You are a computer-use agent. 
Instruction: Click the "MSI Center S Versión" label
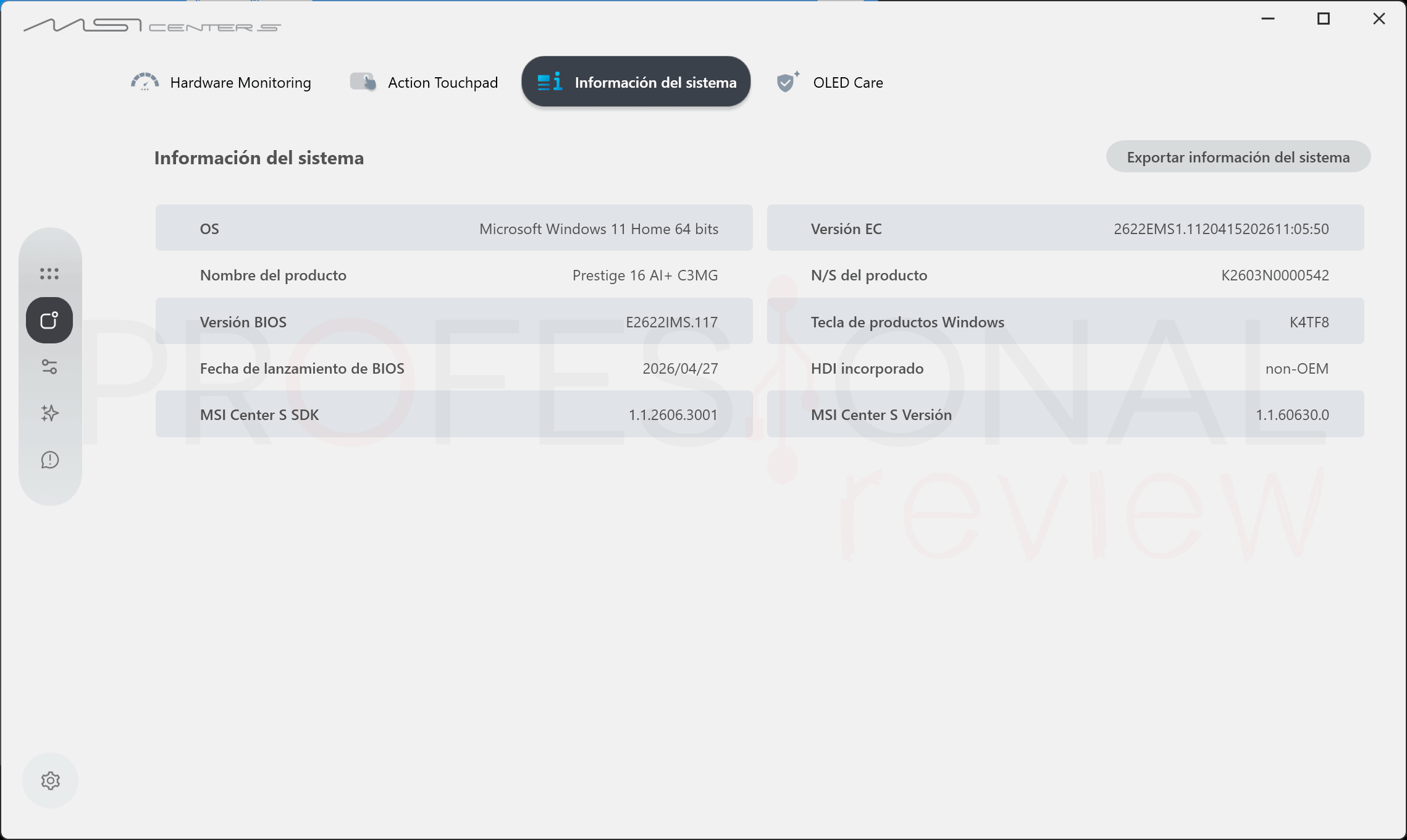tap(881, 414)
